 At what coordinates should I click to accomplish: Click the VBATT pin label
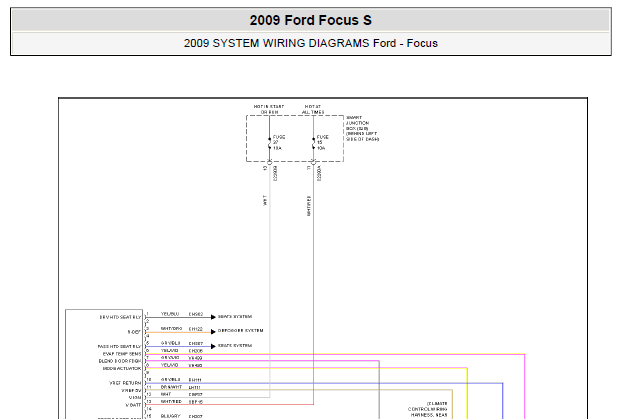[x=133, y=405]
